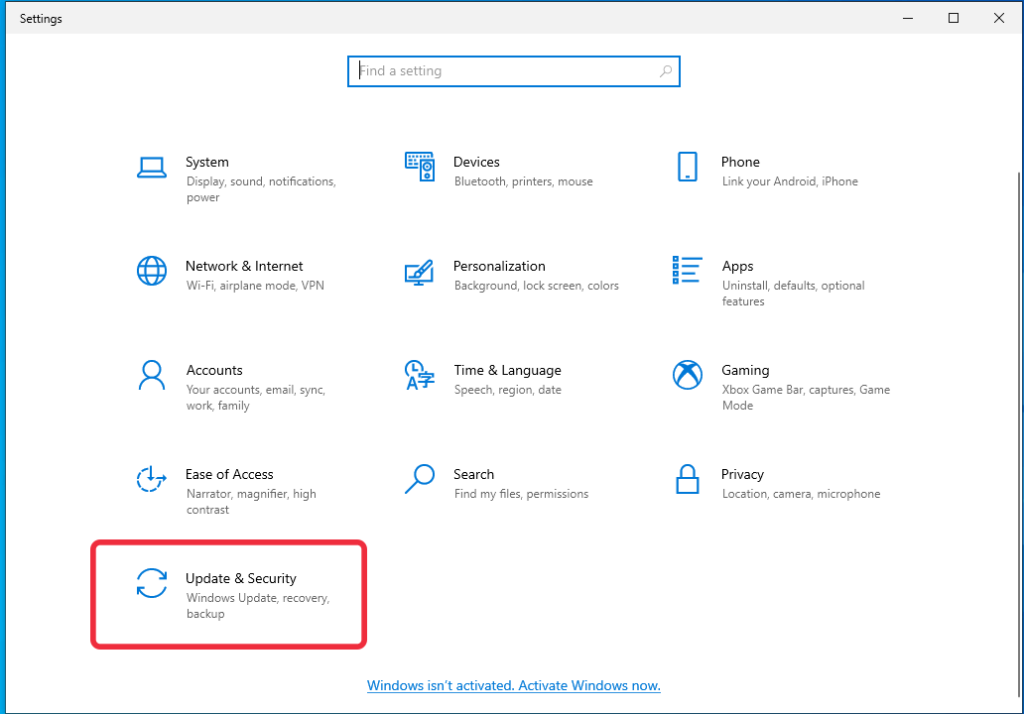Click the Accounts person icon
This screenshot has width=1024, height=714.
click(x=151, y=375)
